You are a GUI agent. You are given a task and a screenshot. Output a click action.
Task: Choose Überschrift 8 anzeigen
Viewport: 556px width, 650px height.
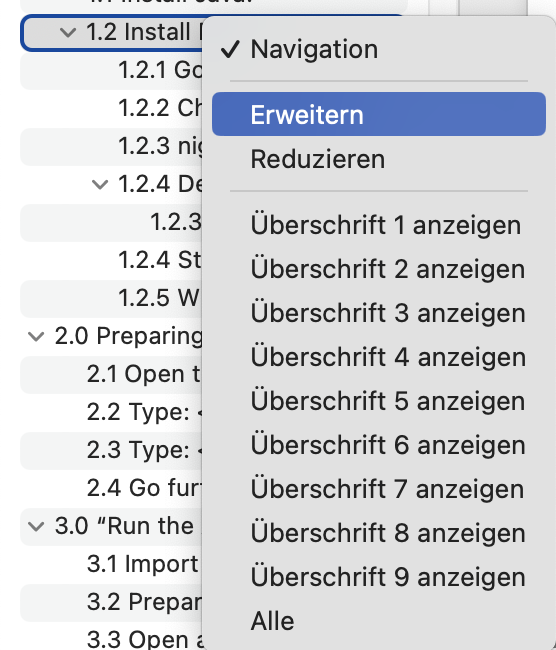[x=379, y=533]
